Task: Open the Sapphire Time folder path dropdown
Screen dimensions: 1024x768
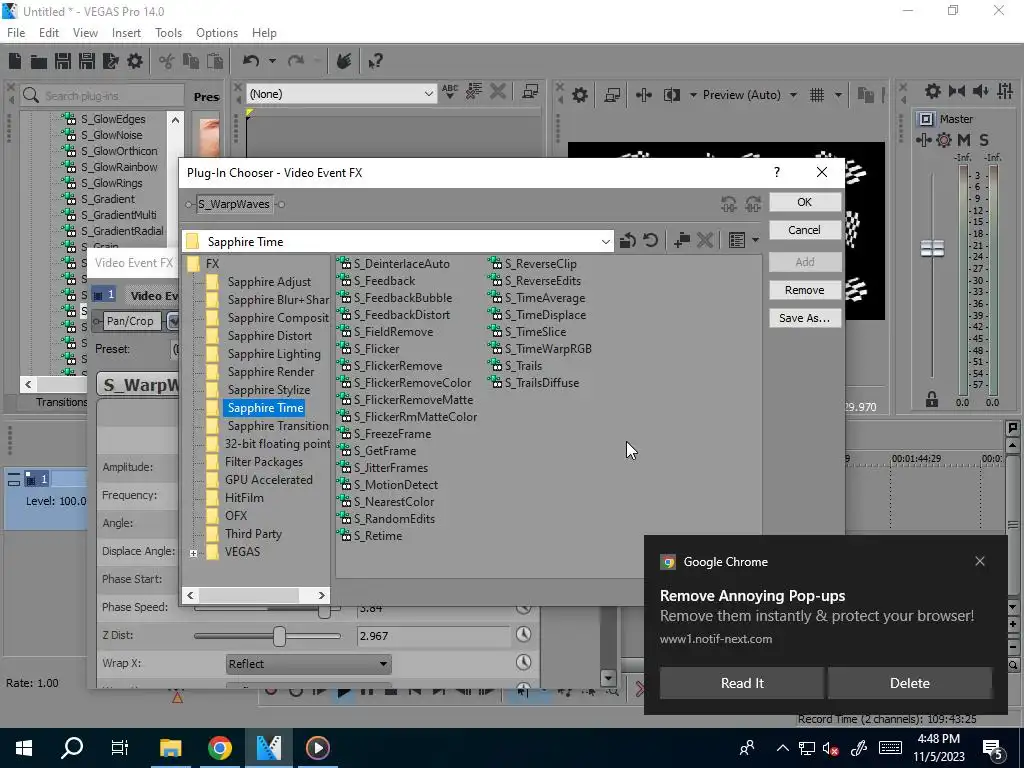Action: click(605, 242)
